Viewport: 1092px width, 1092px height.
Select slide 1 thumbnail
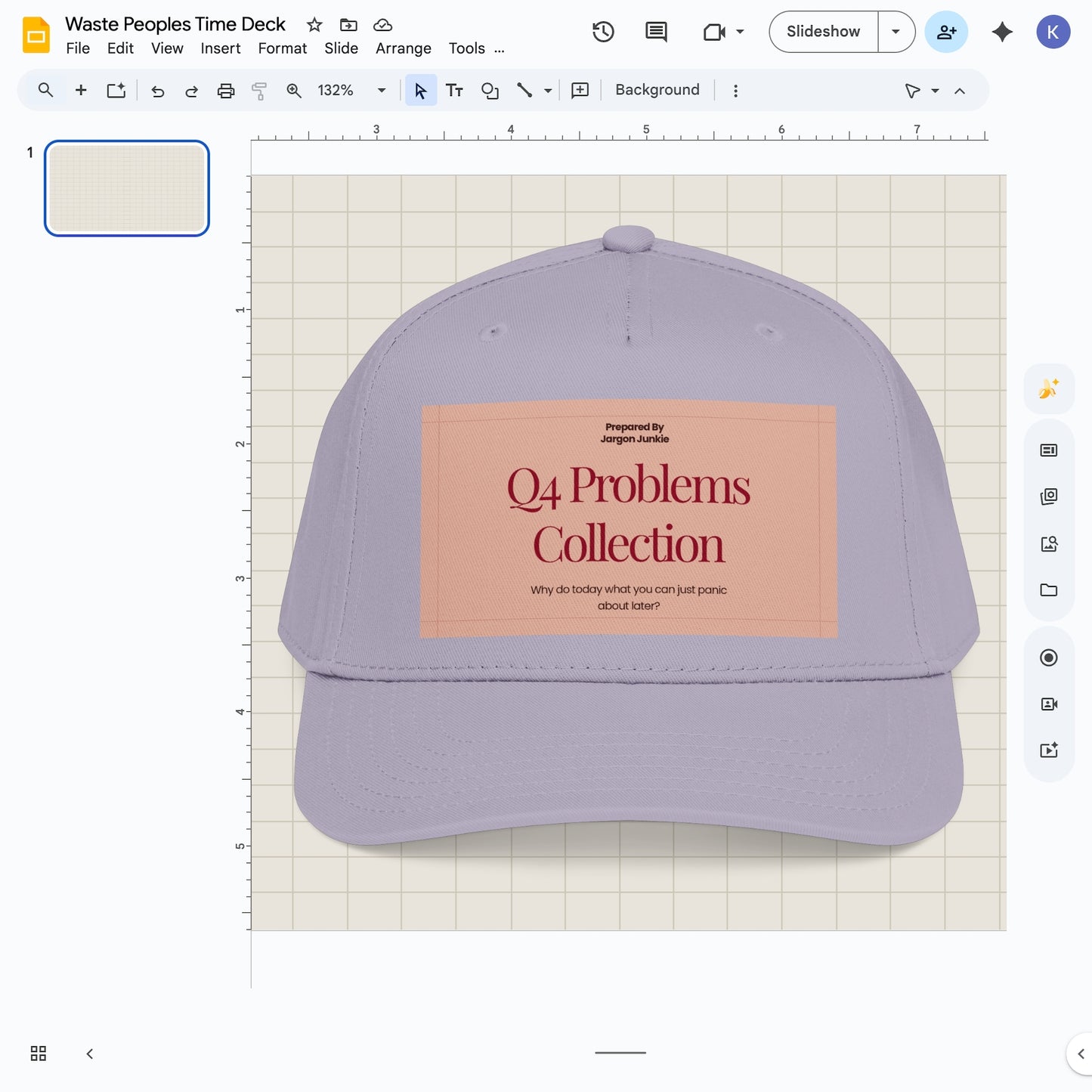127,188
